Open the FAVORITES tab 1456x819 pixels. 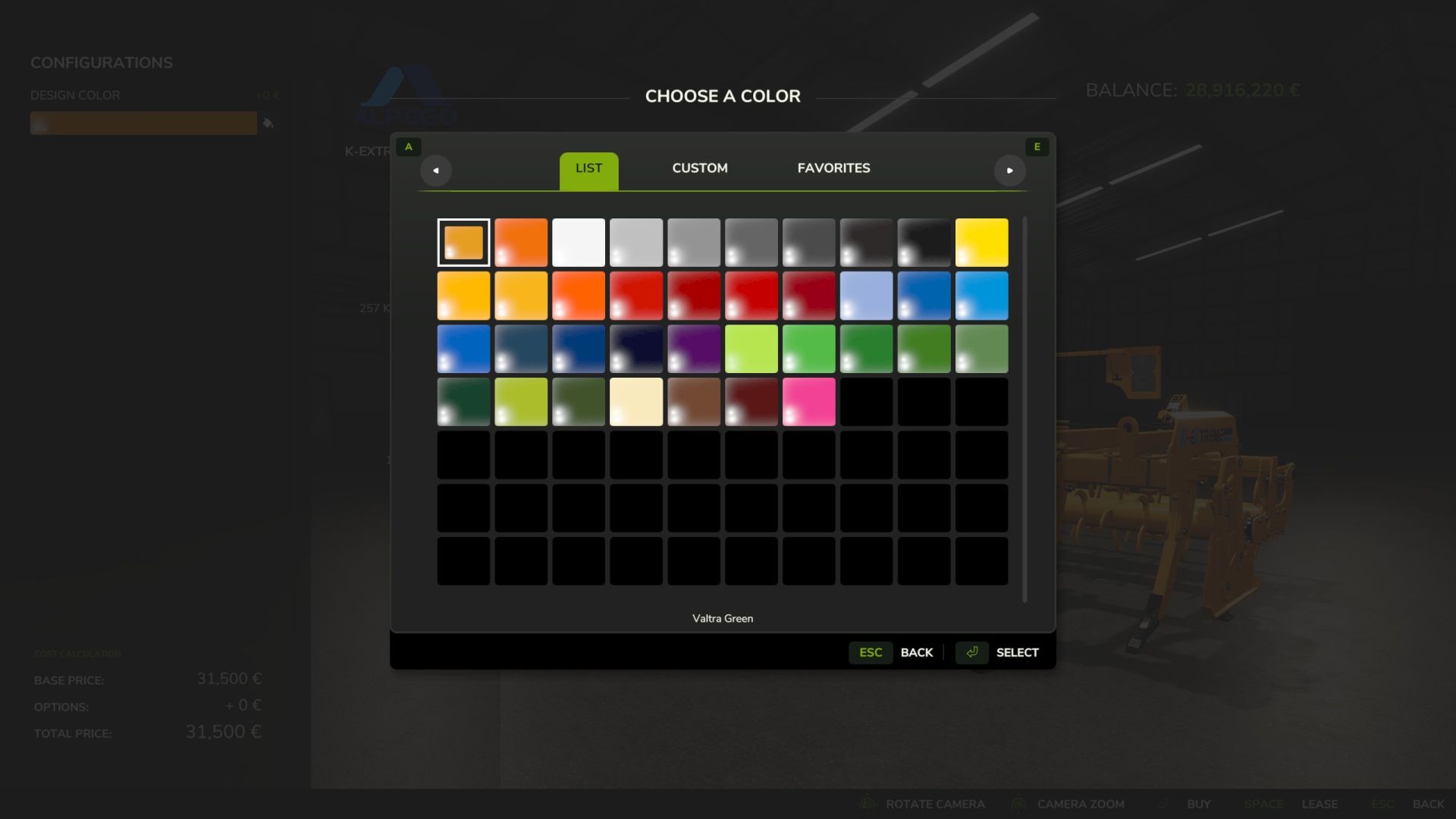tap(833, 168)
